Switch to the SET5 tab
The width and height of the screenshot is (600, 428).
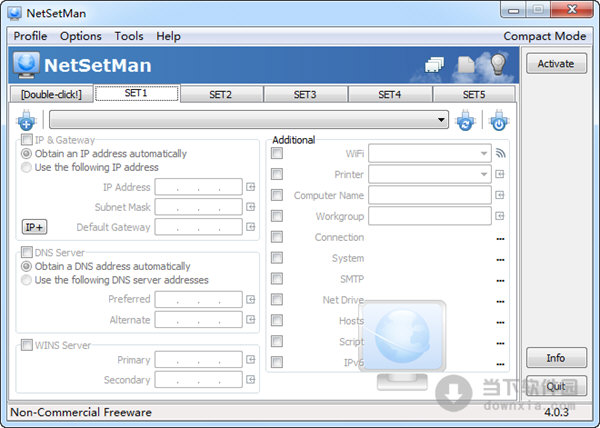tap(474, 94)
